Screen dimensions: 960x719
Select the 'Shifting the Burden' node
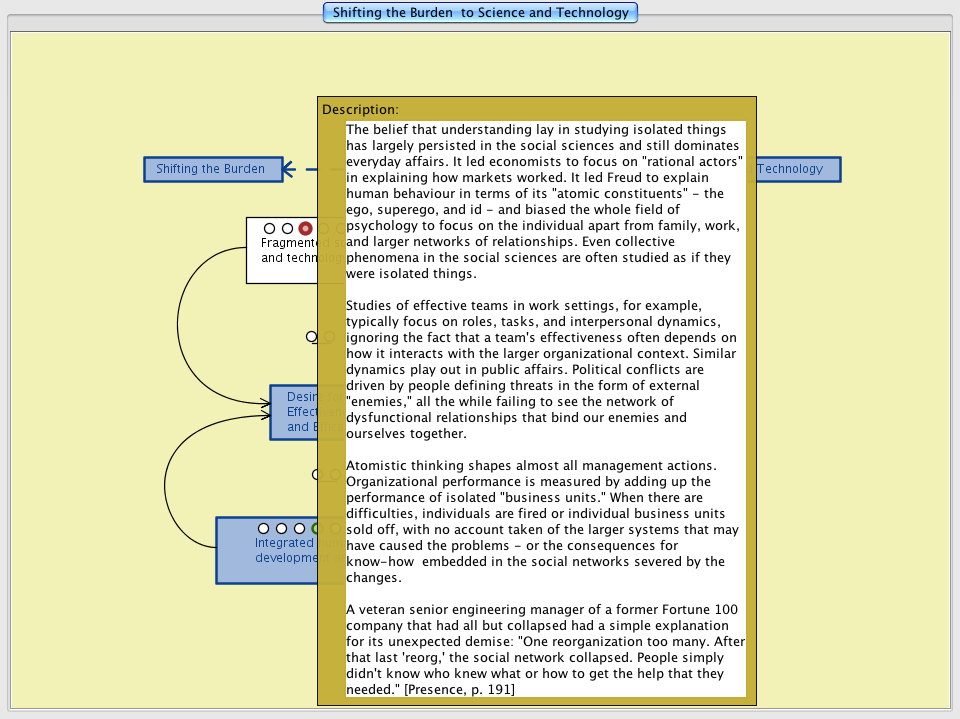coord(211,169)
